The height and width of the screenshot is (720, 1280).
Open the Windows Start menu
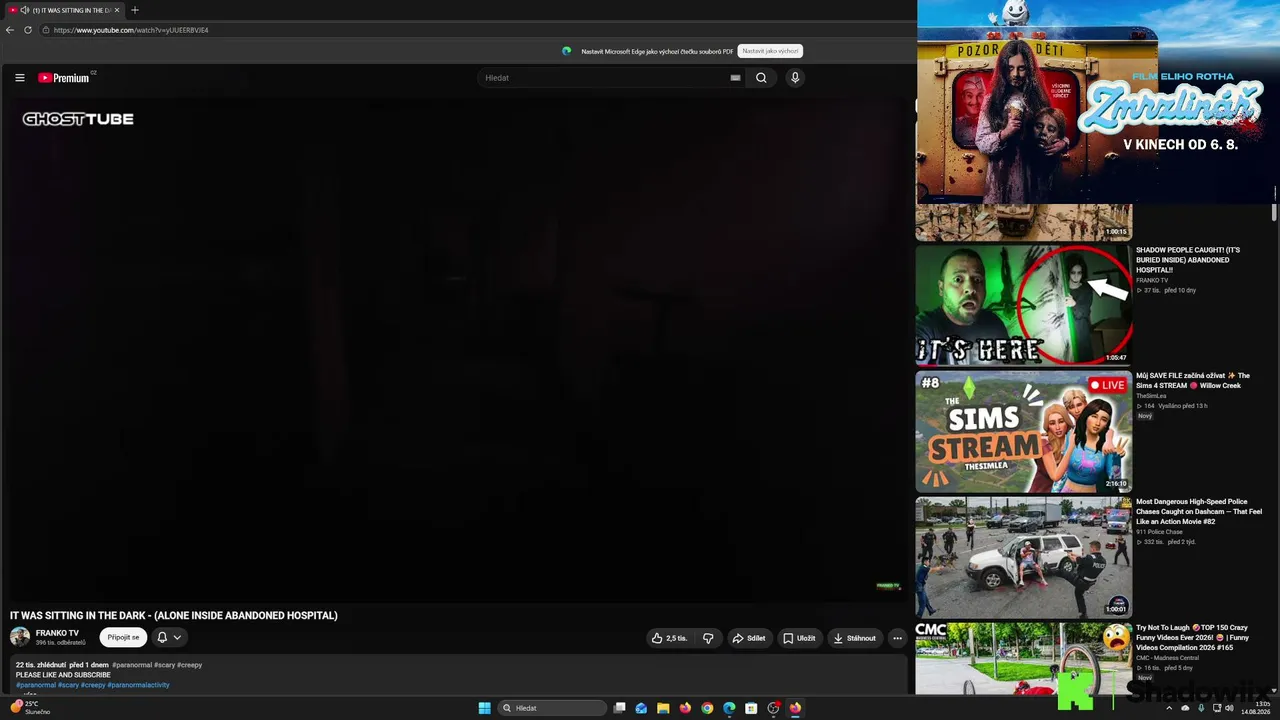coord(485,708)
